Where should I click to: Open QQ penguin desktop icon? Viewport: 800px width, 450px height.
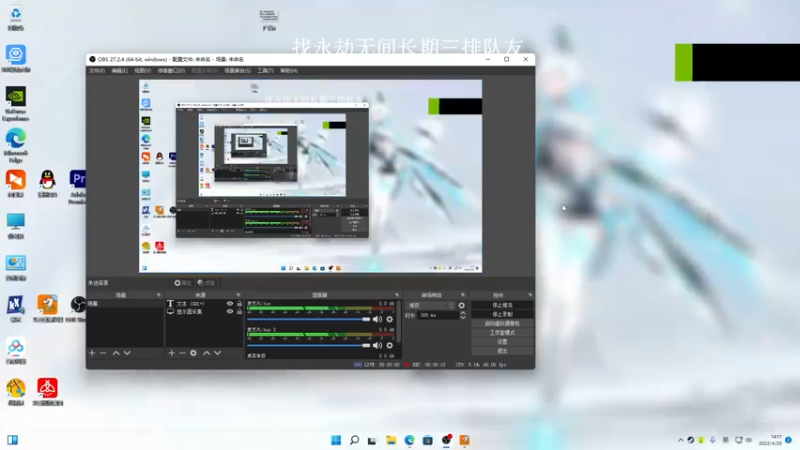tap(47, 184)
